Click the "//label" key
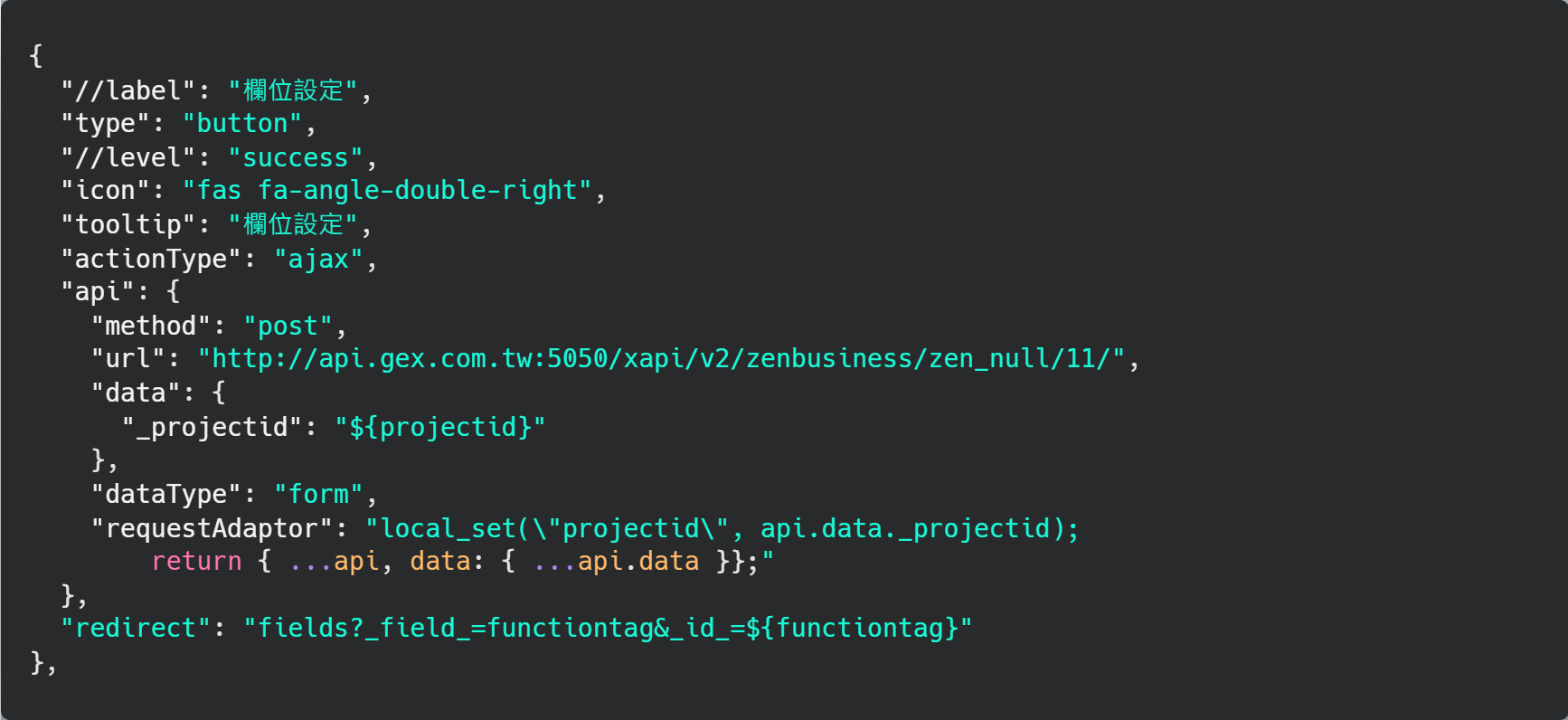Viewport: 1568px width, 720px height. coord(128,90)
